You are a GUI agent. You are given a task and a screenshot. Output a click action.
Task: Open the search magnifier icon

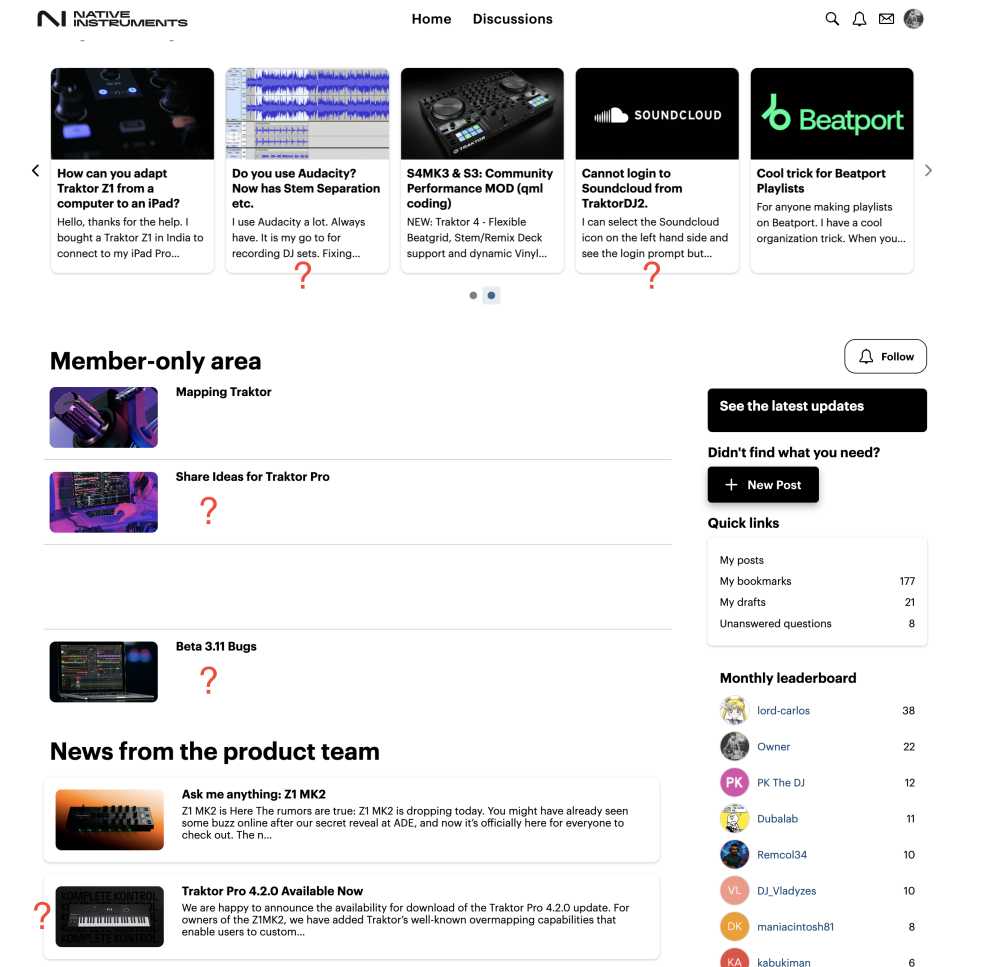[832, 19]
